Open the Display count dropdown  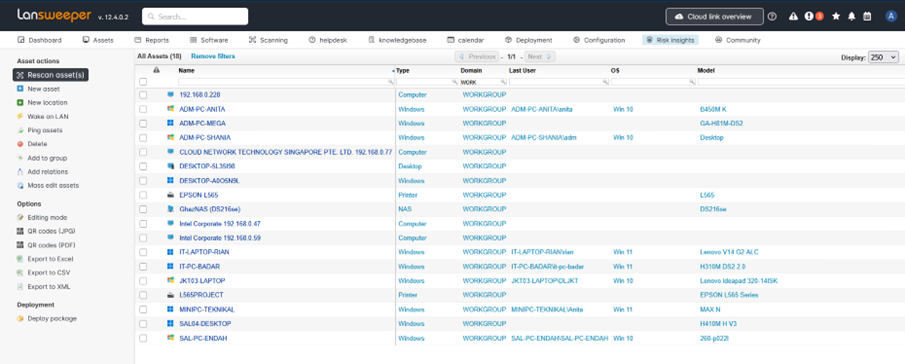(883, 57)
